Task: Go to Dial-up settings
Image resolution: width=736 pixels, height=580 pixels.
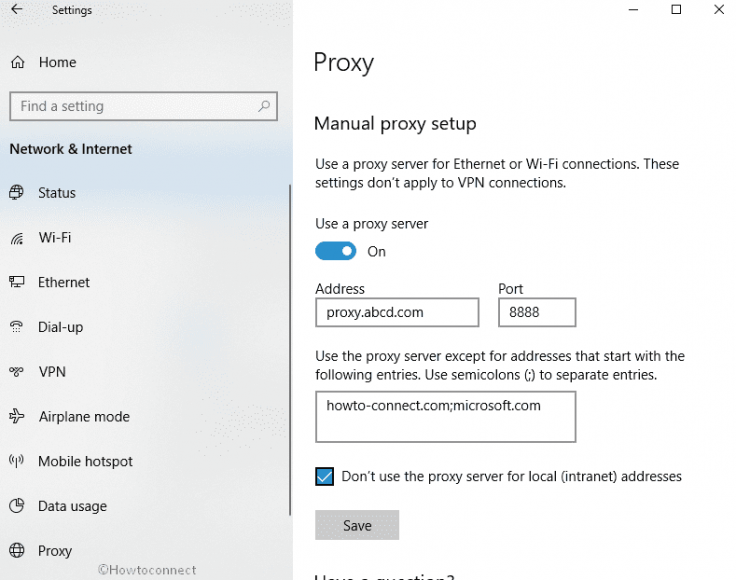Action: [x=61, y=327]
